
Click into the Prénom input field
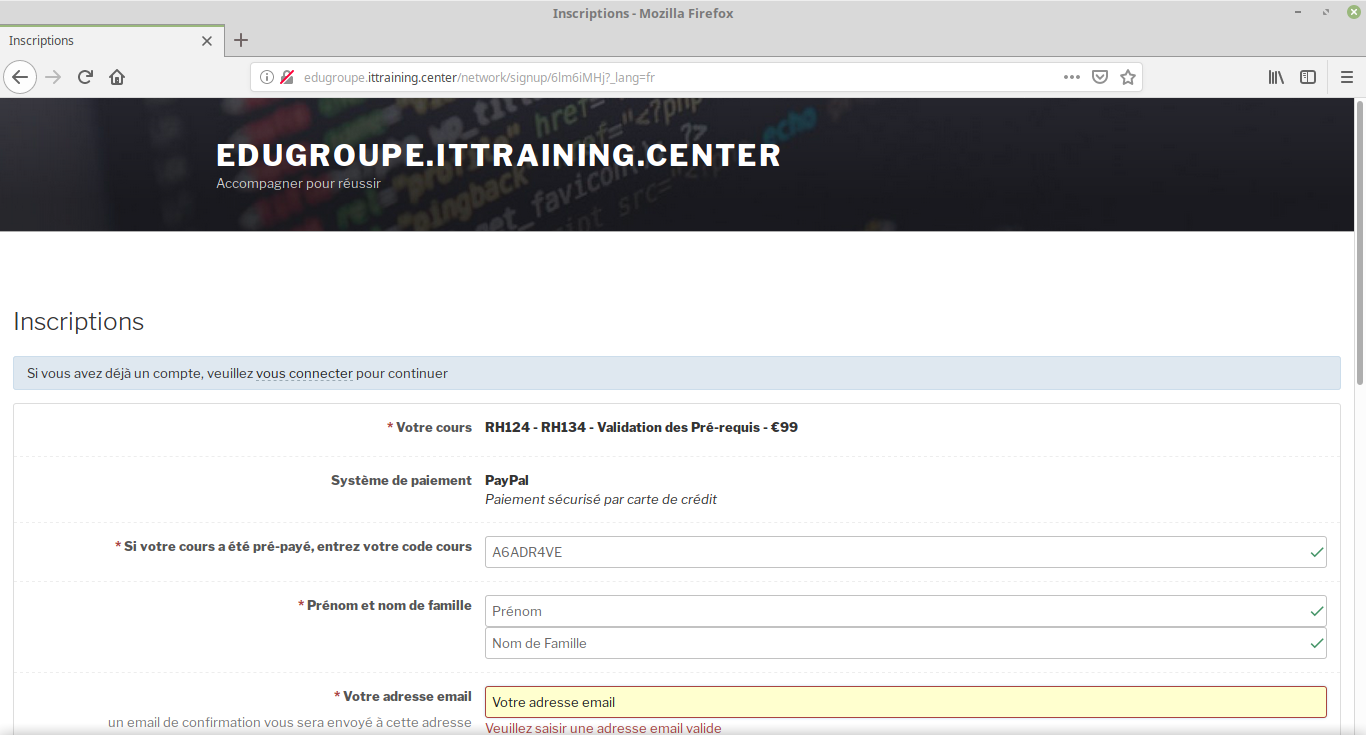click(895, 611)
